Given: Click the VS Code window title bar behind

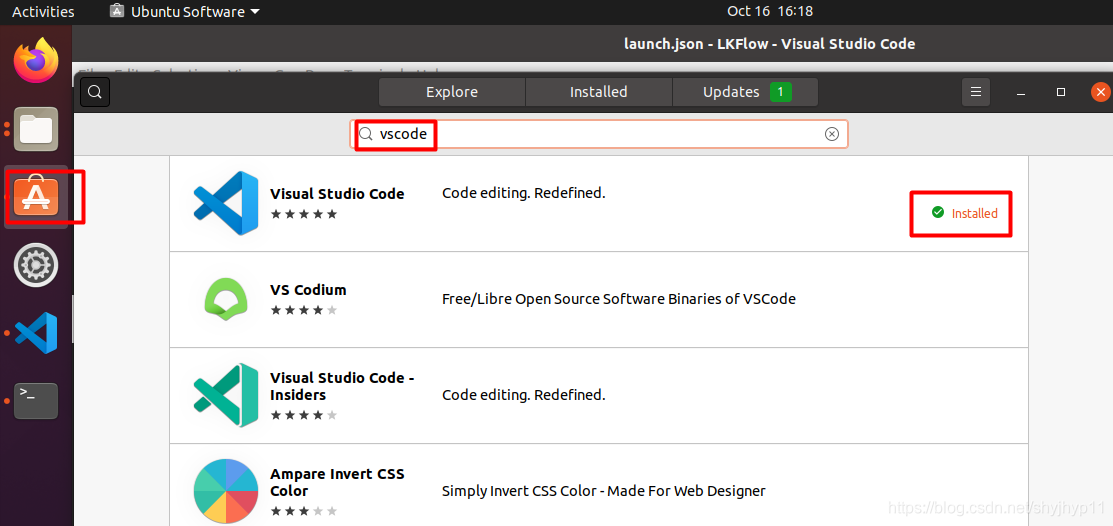Looking at the screenshot, I should pyautogui.click(x=769, y=44).
